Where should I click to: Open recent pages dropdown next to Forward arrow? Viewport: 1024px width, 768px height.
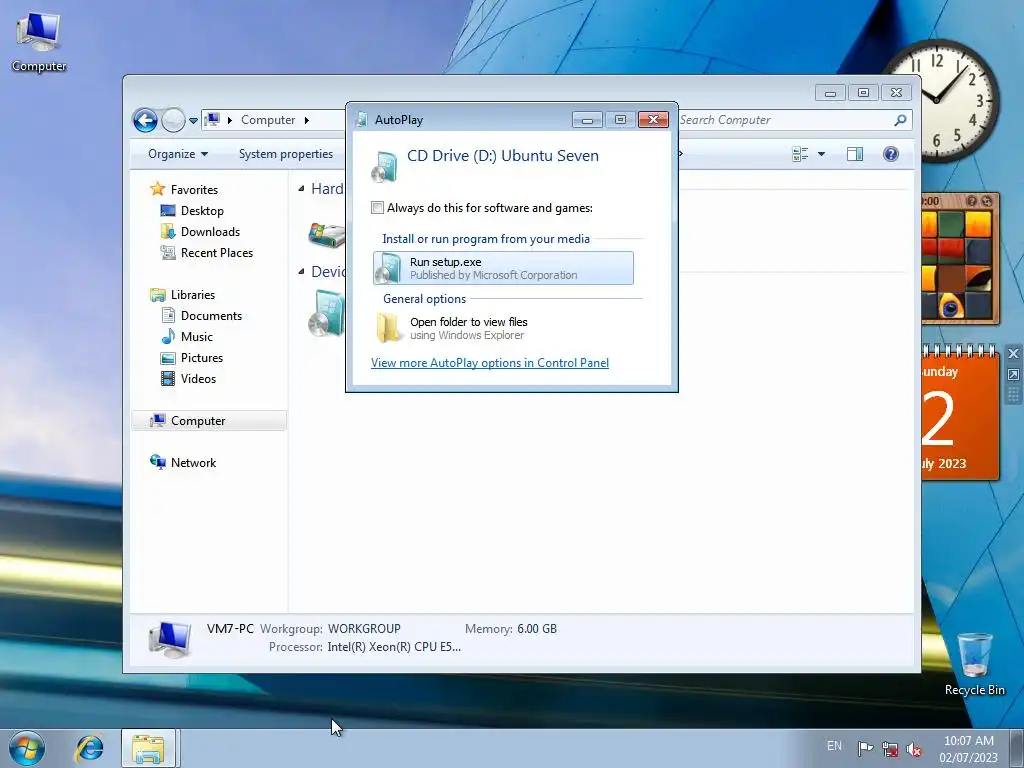pos(193,121)
